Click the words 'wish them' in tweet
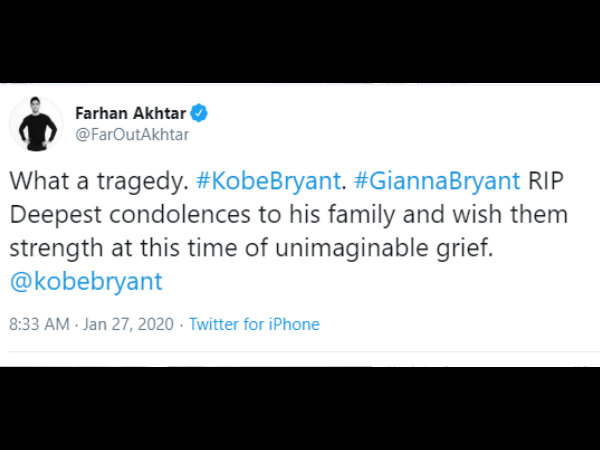Image resolution: width=600 pixels, height=450 pixels. 510,214
